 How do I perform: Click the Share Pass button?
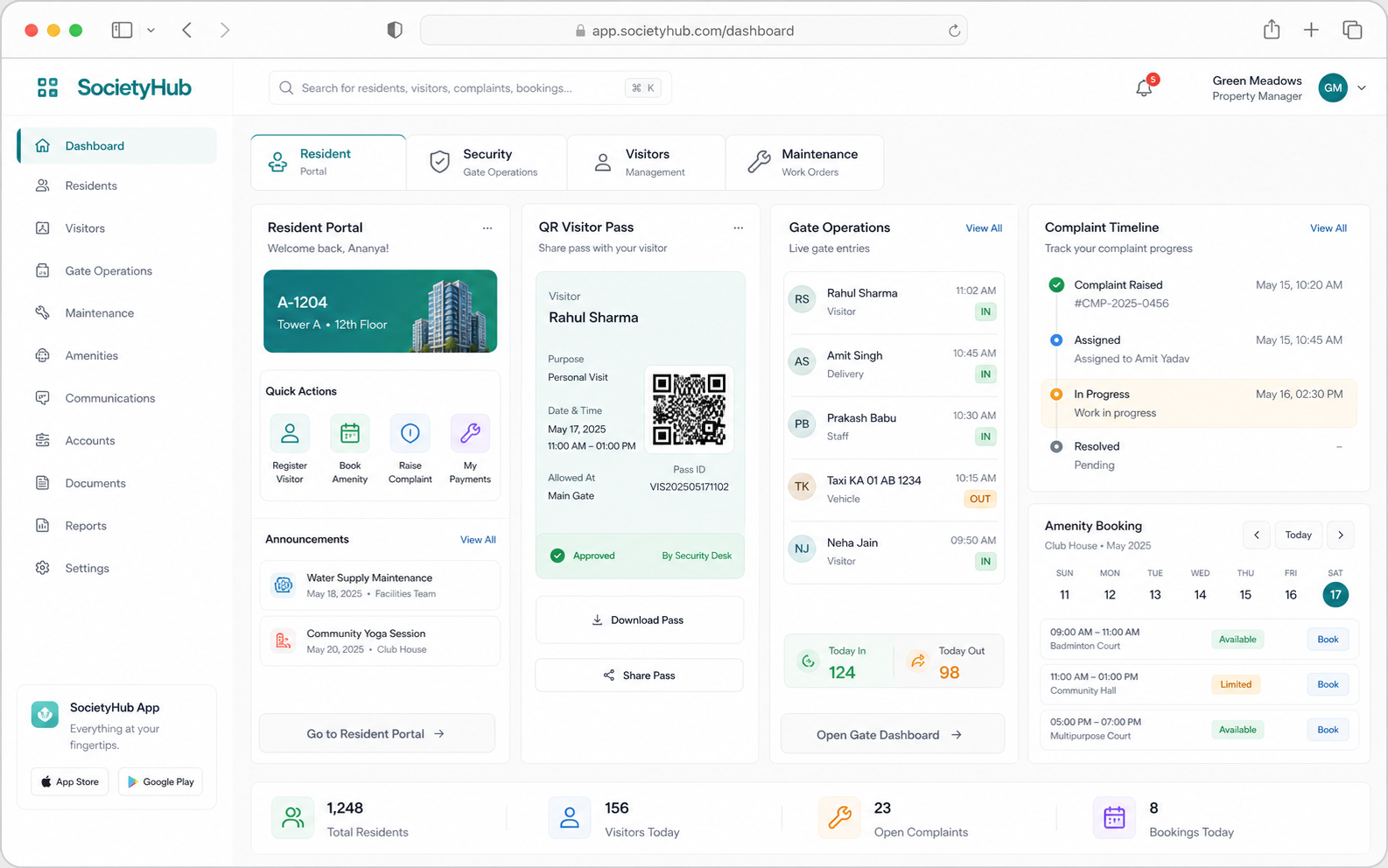coord(639,675)
